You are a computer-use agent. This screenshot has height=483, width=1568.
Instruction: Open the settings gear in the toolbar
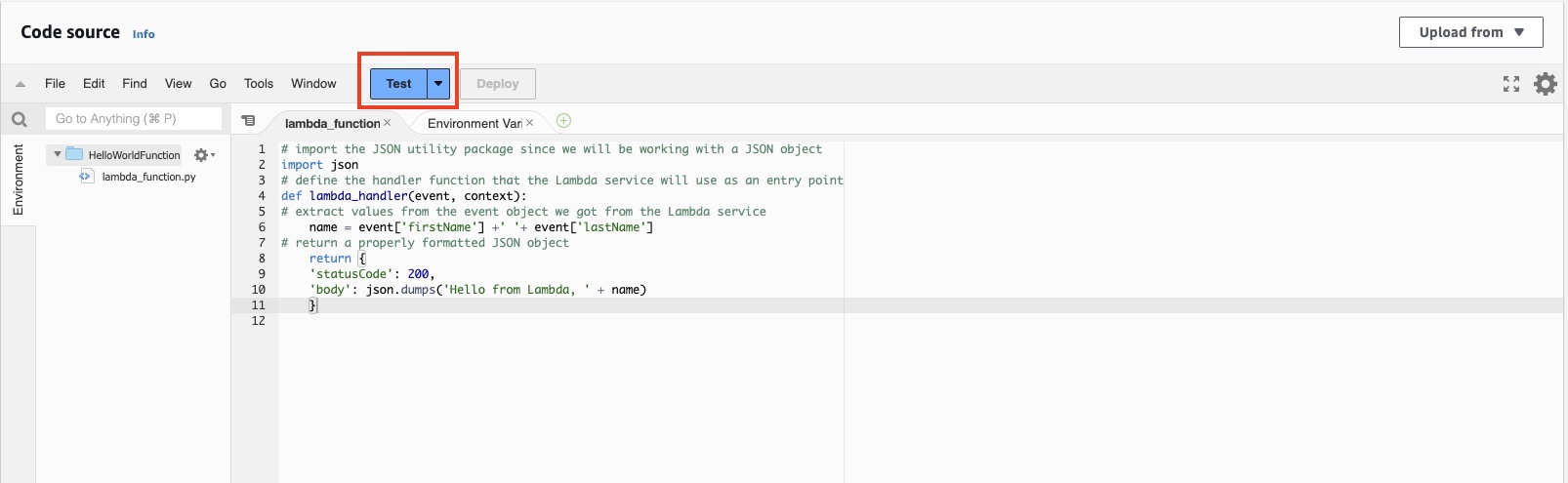tap(1545, 84)
